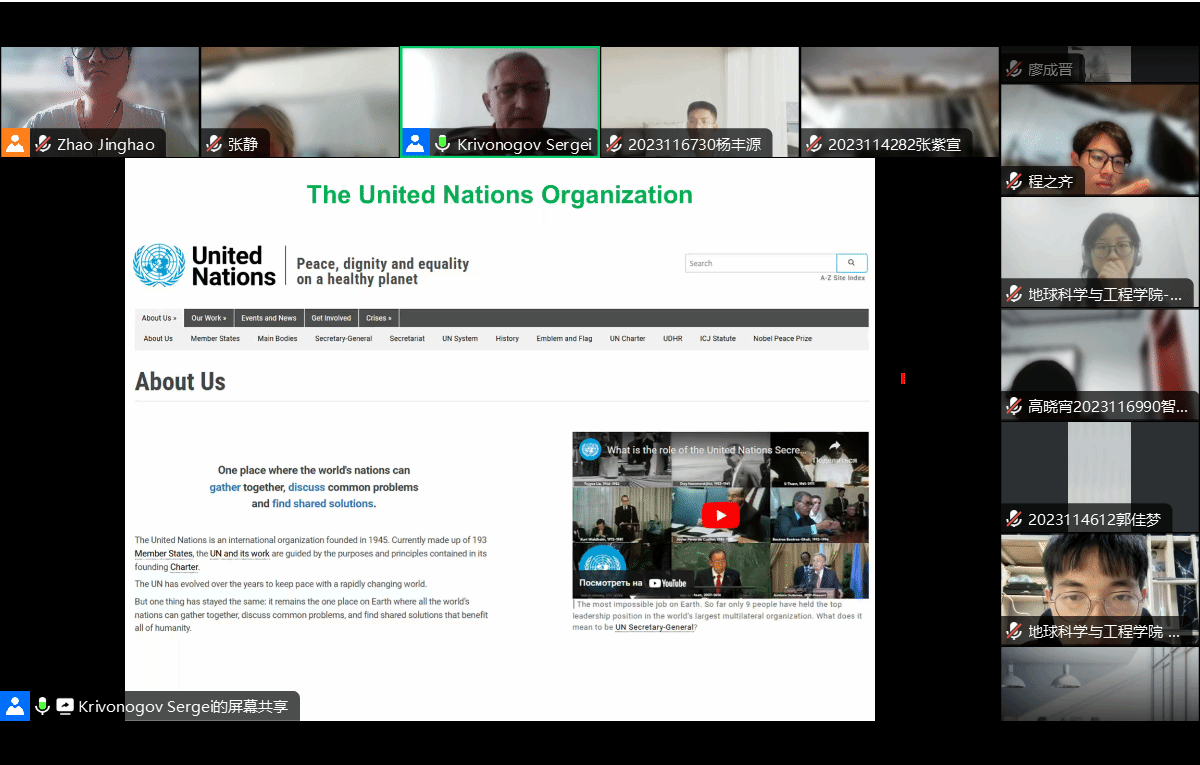Screen dimensions: 1200x765
Task: Expand the About Us menu
Action: coord(158,318)
